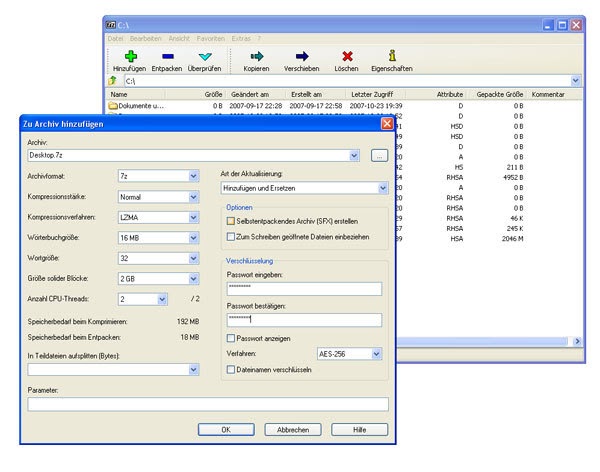Click the Abbrechen button

click(x=293, y=430)
